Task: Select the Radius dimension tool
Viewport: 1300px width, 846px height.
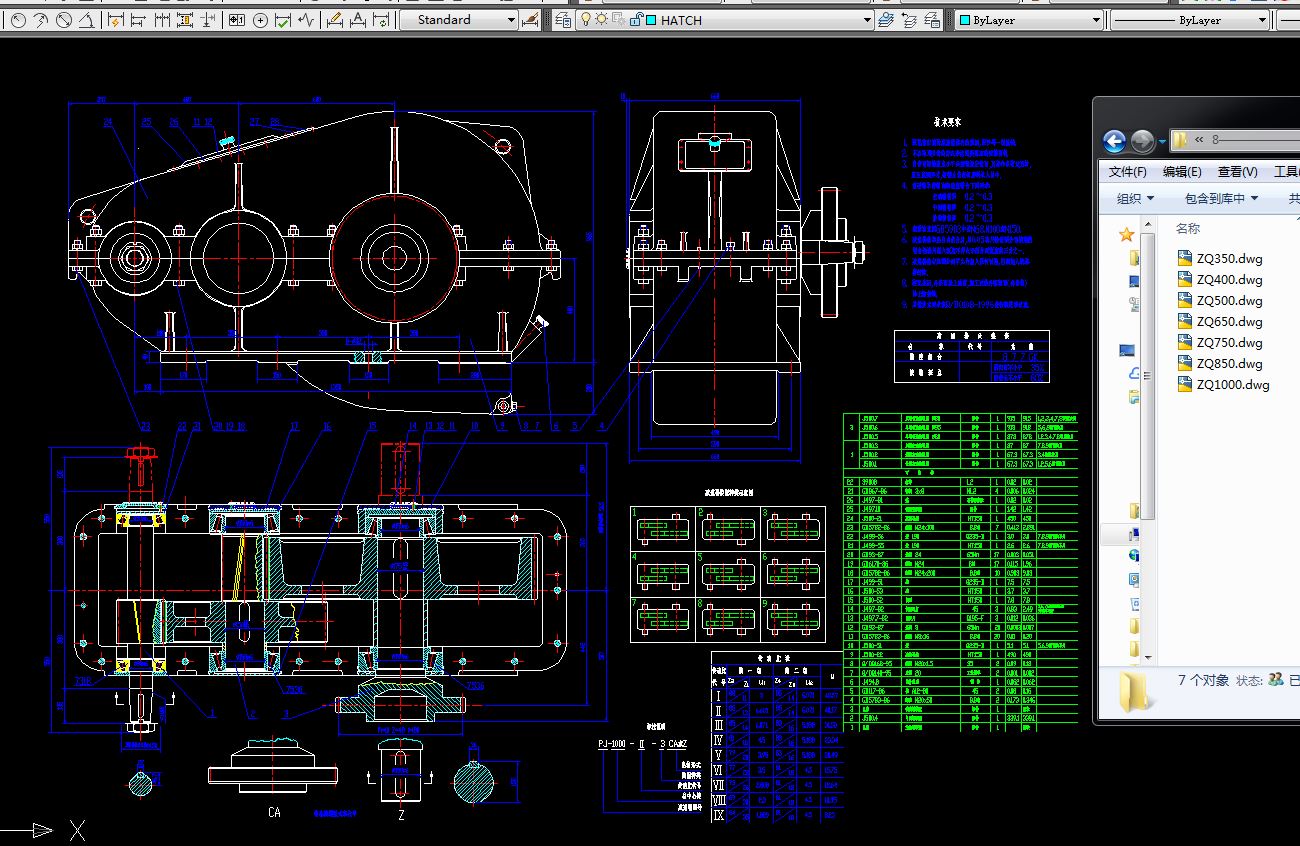Action: pos(19,20)
